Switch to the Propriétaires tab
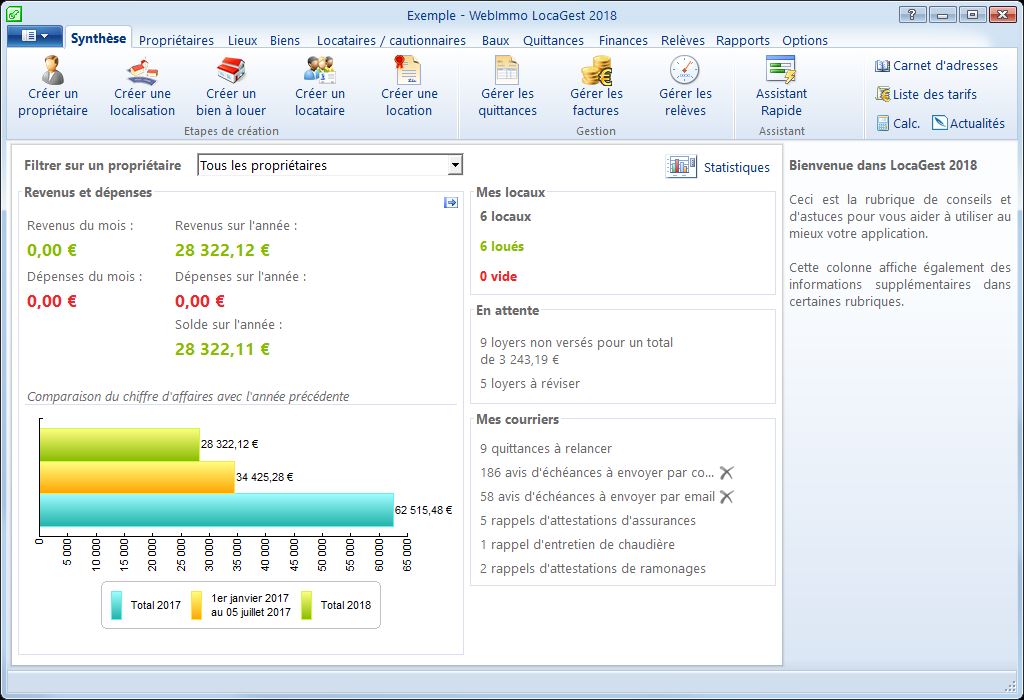The width and height of the screenshot is (1024, 700). click(176, 41)
